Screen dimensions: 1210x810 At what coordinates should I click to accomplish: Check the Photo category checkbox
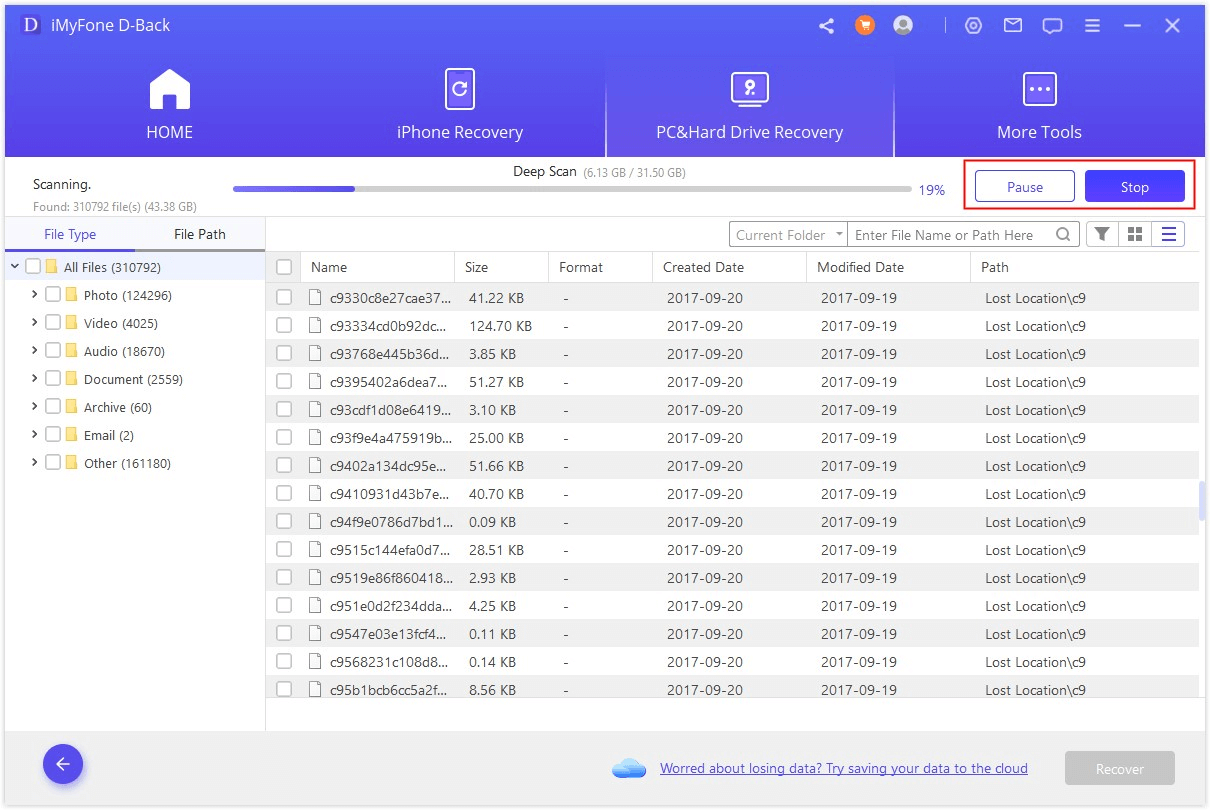coord(53,295)
